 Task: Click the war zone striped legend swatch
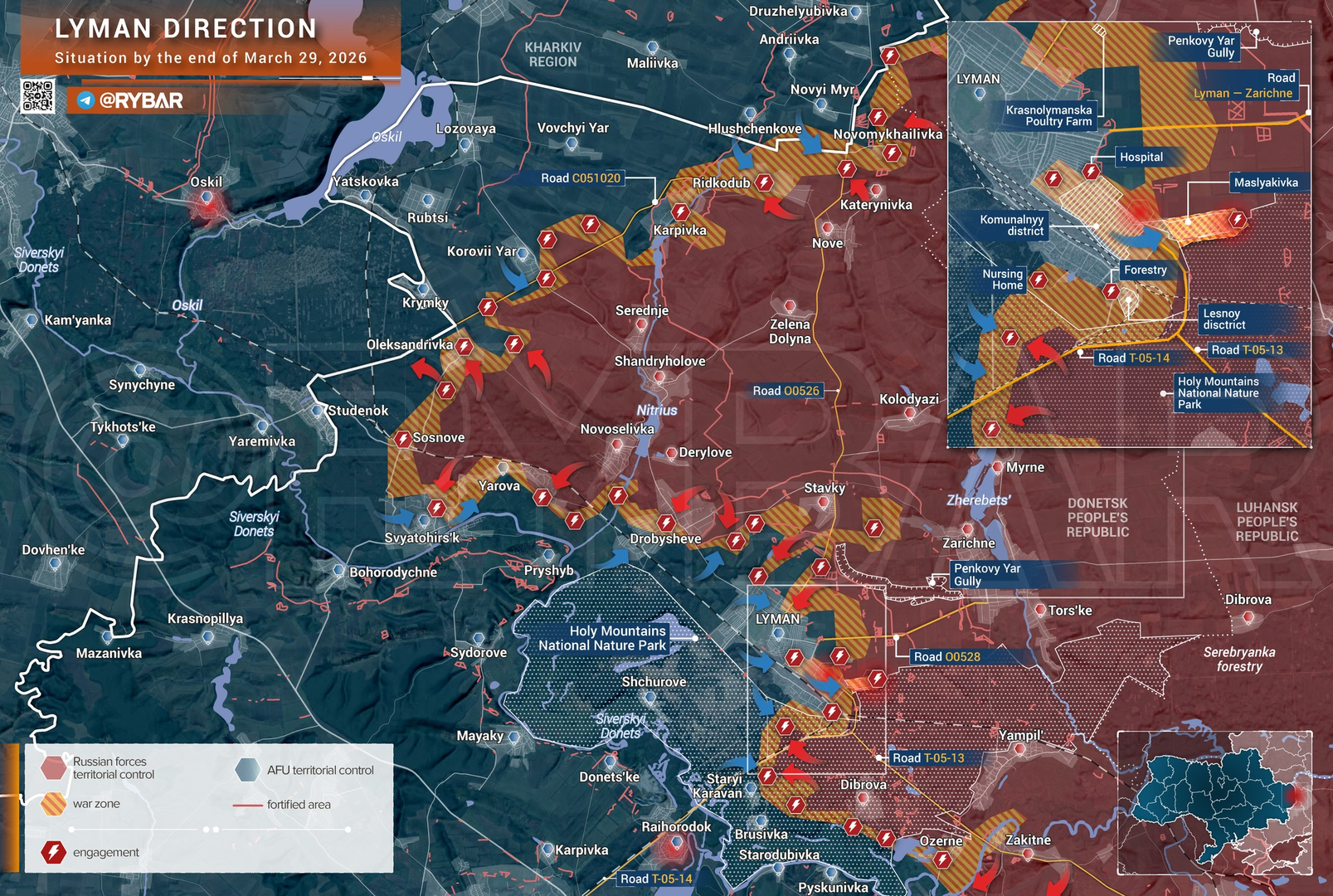pos(54,804)
